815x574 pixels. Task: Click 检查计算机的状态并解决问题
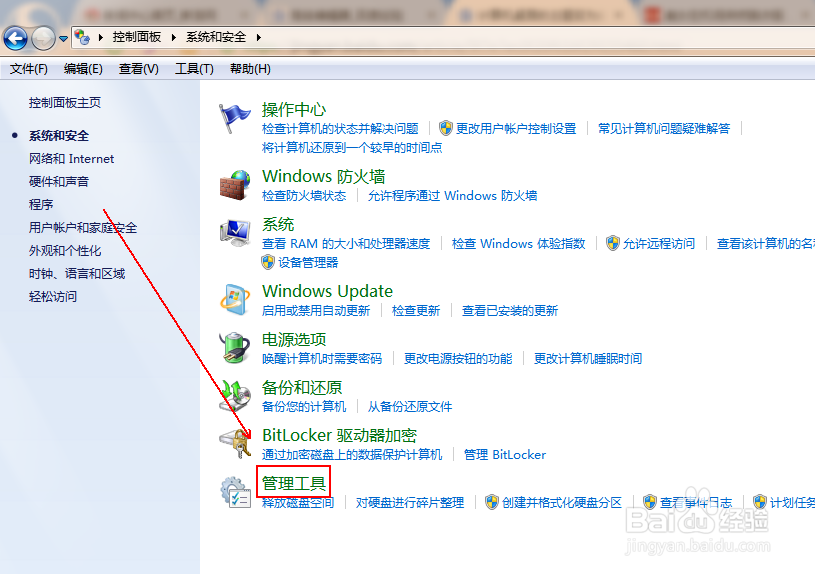[340, 128]
